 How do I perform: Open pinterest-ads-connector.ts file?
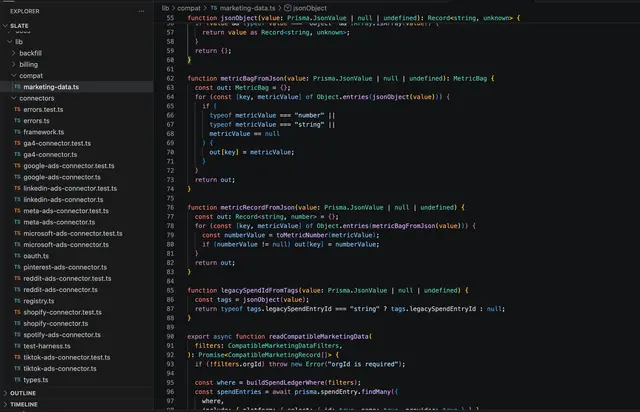coord(65,267)
